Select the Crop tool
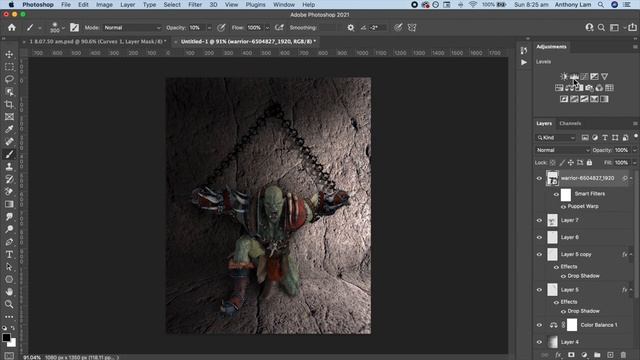The height and width of the screenshot is (360, 640). [x=9, y=104]
